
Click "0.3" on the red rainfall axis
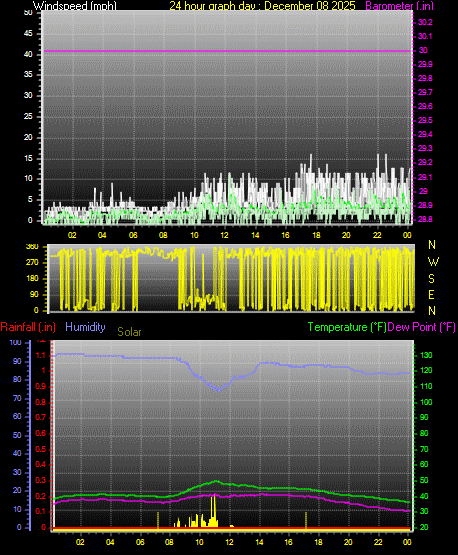41,480
